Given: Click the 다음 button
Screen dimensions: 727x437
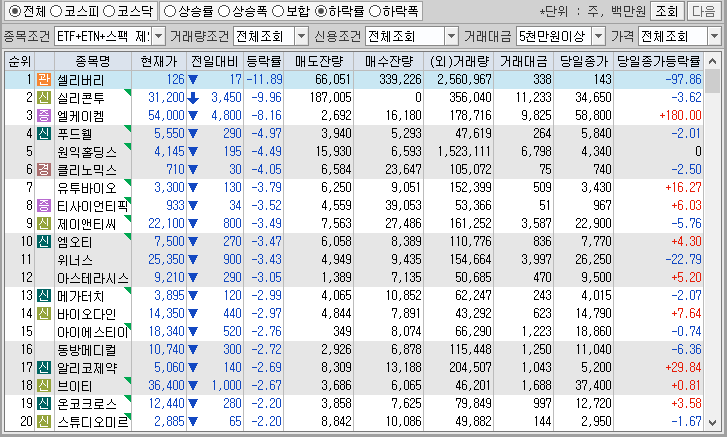Looking at the screenshot, I should (703, 11).
